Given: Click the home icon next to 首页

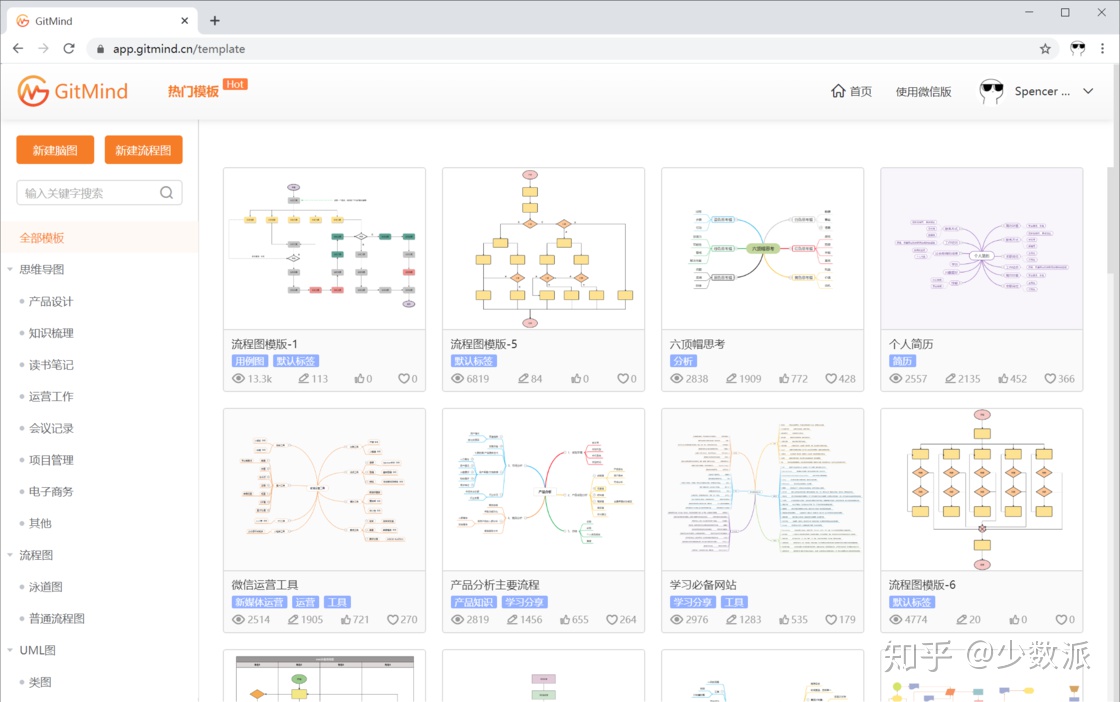Looking at the screenshot, I should point(838,91).
